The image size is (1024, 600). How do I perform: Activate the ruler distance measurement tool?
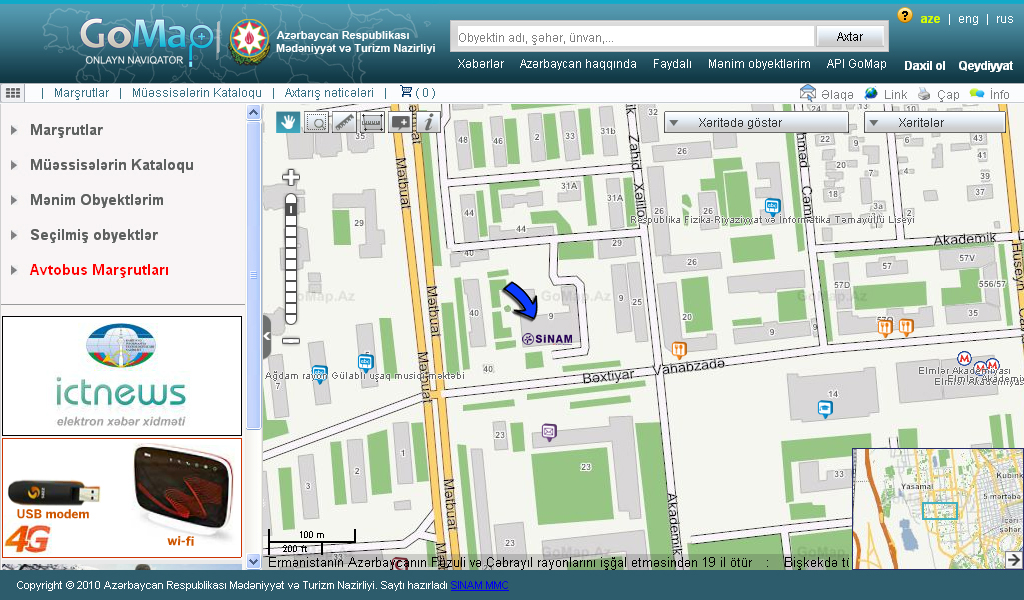[344, 122]
